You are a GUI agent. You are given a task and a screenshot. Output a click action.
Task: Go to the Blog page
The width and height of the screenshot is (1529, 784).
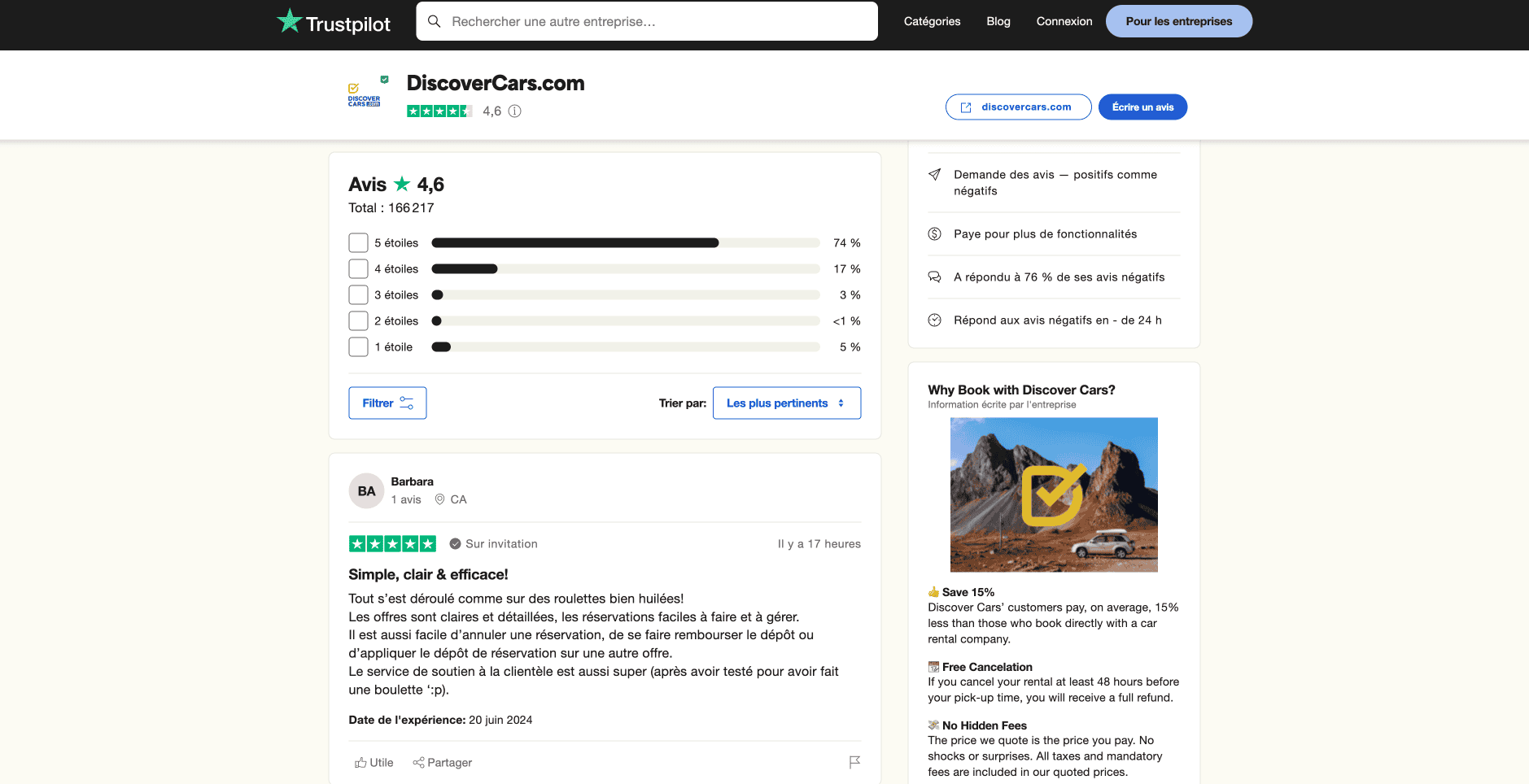coord(998,21)
